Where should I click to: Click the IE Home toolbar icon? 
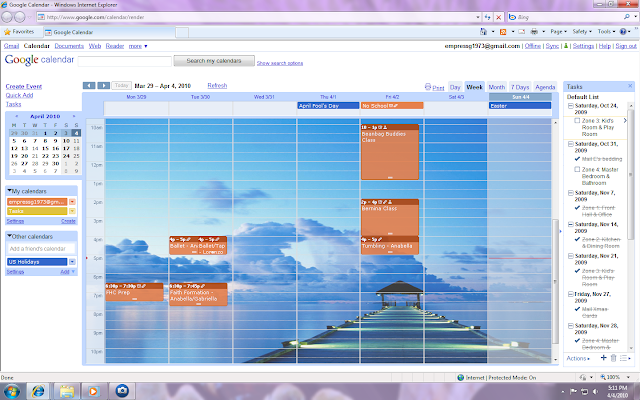[x=483, y=31]
